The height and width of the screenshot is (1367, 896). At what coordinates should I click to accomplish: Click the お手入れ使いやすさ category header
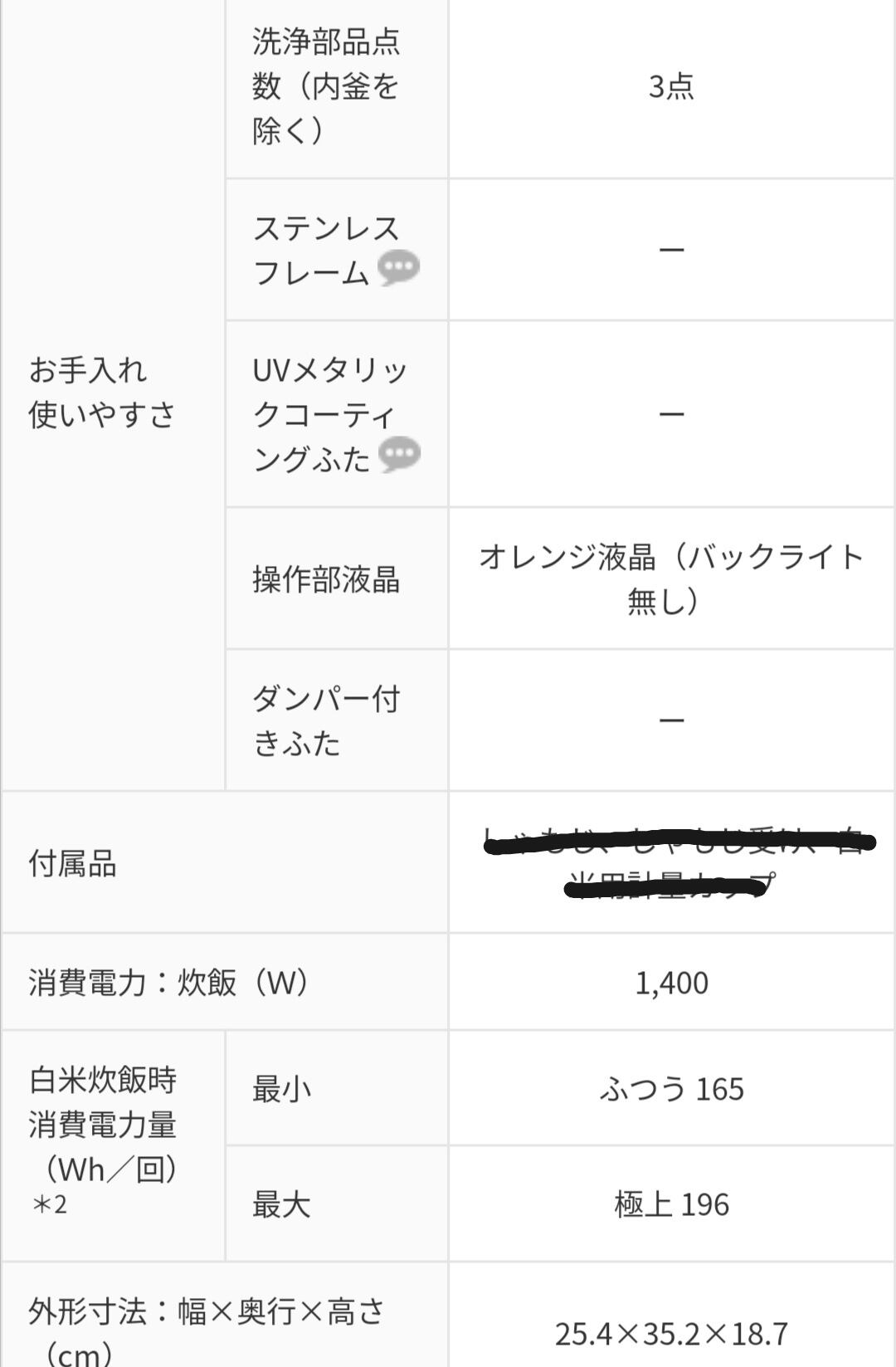pos(103,393)
